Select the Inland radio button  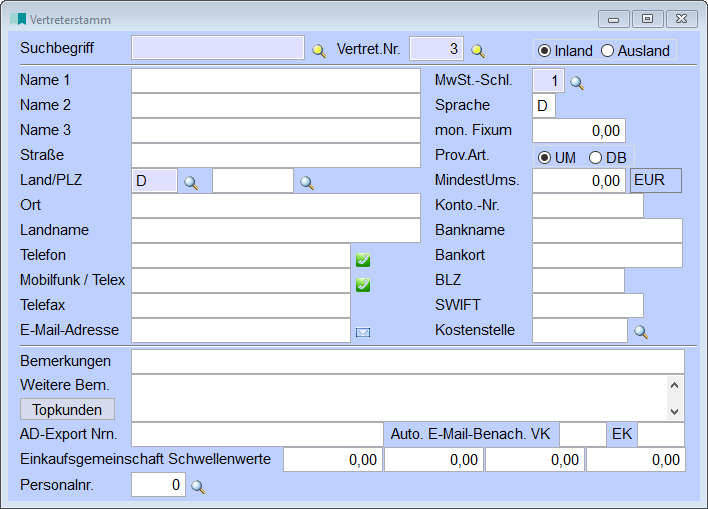coord(544,51)
